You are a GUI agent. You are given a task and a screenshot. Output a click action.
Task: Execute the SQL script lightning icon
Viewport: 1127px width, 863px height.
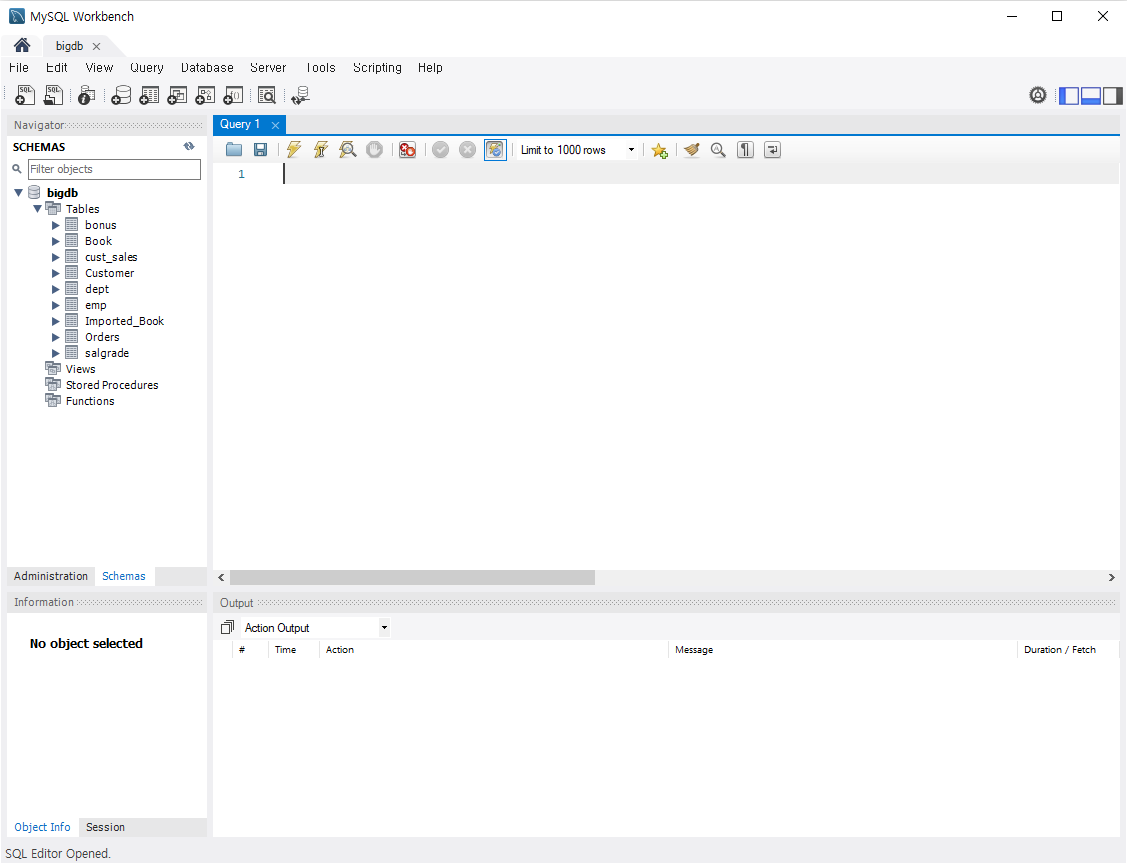[293, 149]
